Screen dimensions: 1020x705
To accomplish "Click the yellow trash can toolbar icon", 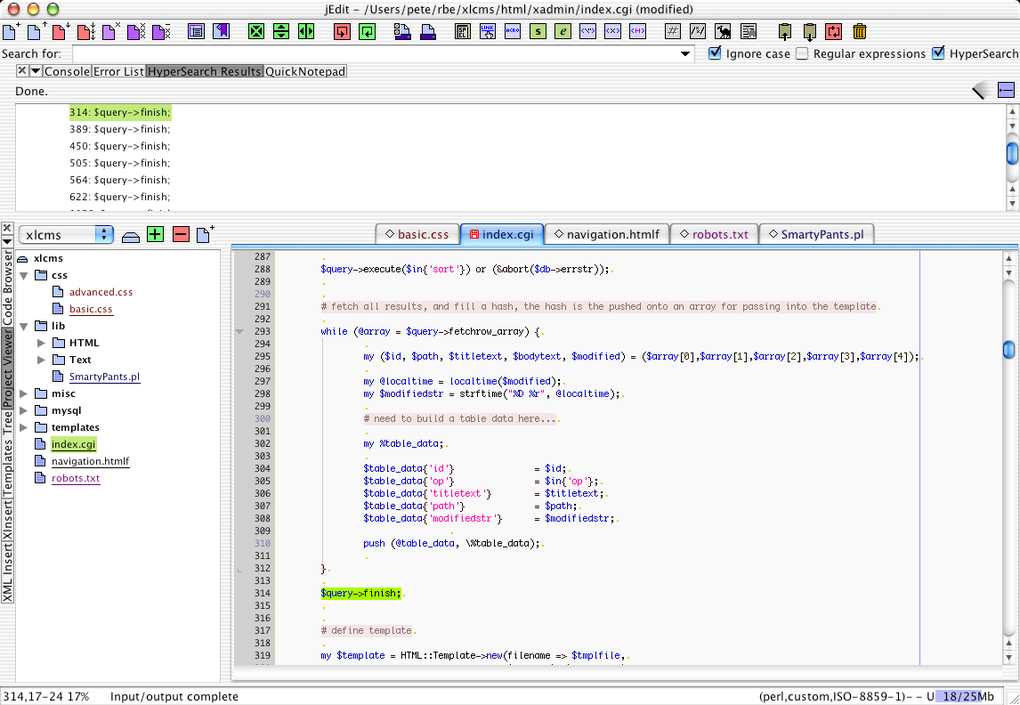I will point(860,32).
